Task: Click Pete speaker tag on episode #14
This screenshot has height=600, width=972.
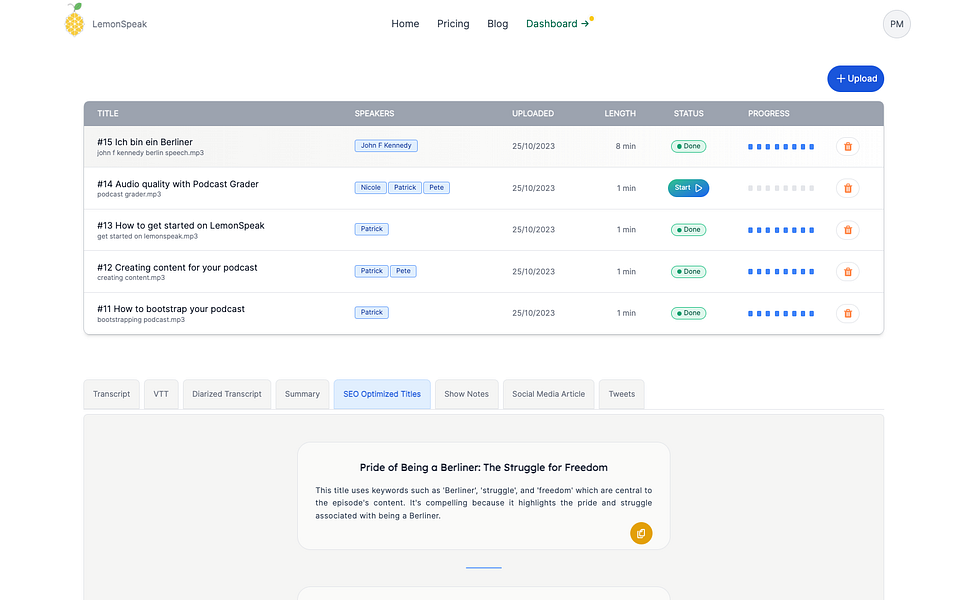Action: click(436, 187)
